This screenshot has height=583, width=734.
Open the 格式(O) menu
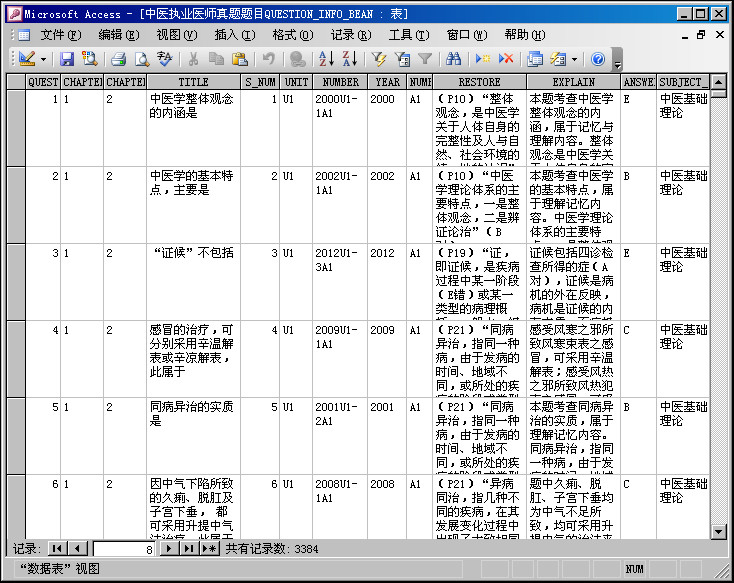click(293, 35)
